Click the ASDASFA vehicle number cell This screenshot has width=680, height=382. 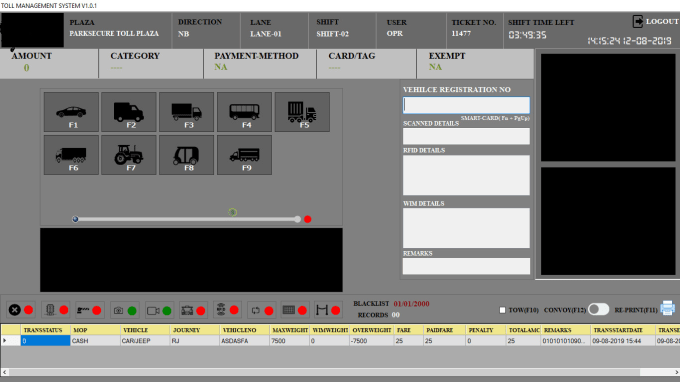click(245, 341)
